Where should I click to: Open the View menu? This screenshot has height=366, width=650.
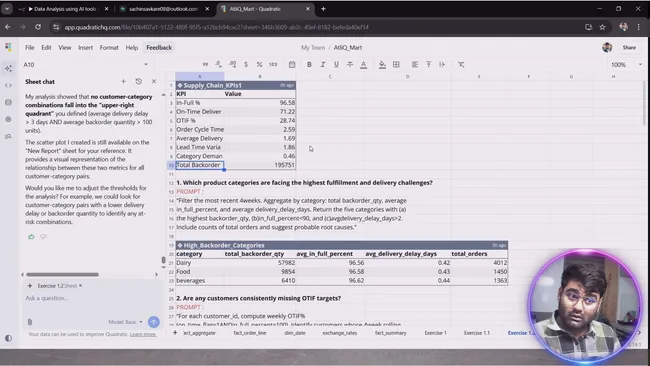(x=64, y=48)
